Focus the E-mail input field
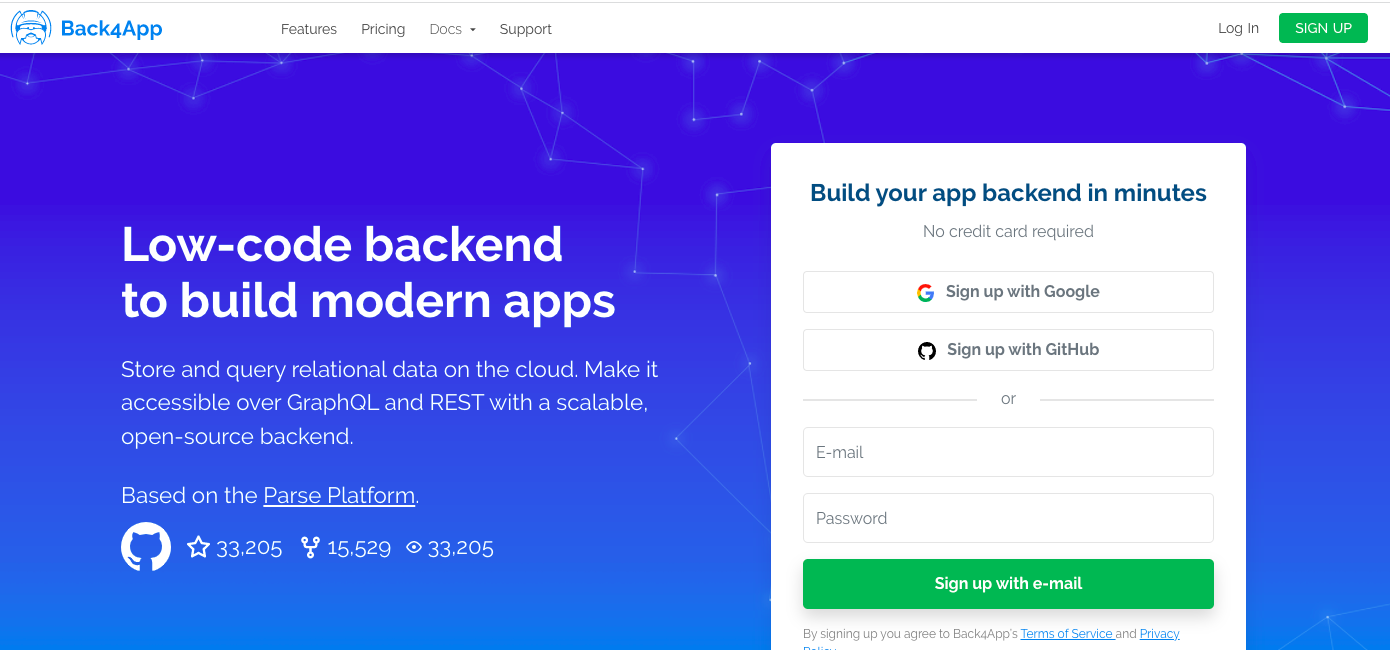1390x650 pixels. 1008,452
